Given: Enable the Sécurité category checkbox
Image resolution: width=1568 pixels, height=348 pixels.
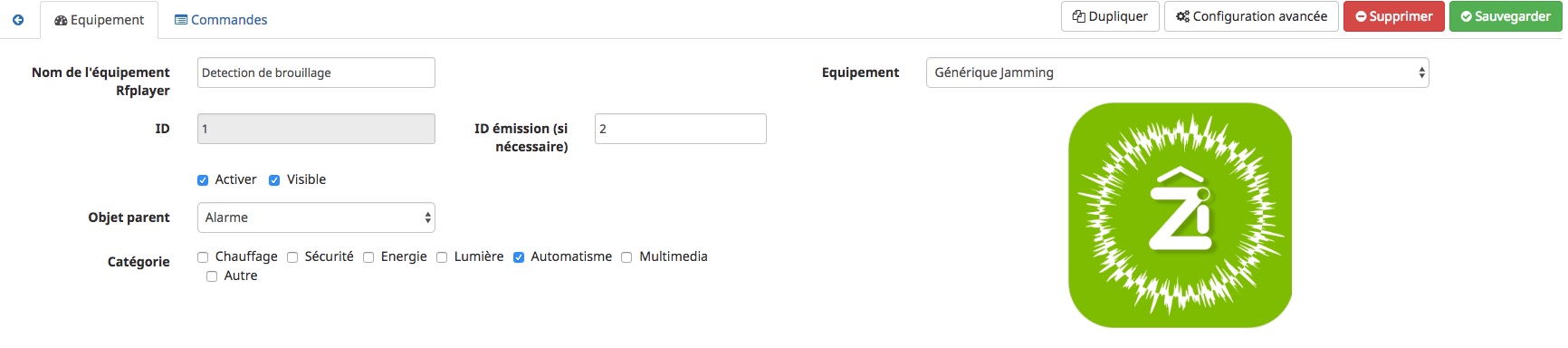Looking at the screenshot, I should pyautogui.click(x=292, y=257).
